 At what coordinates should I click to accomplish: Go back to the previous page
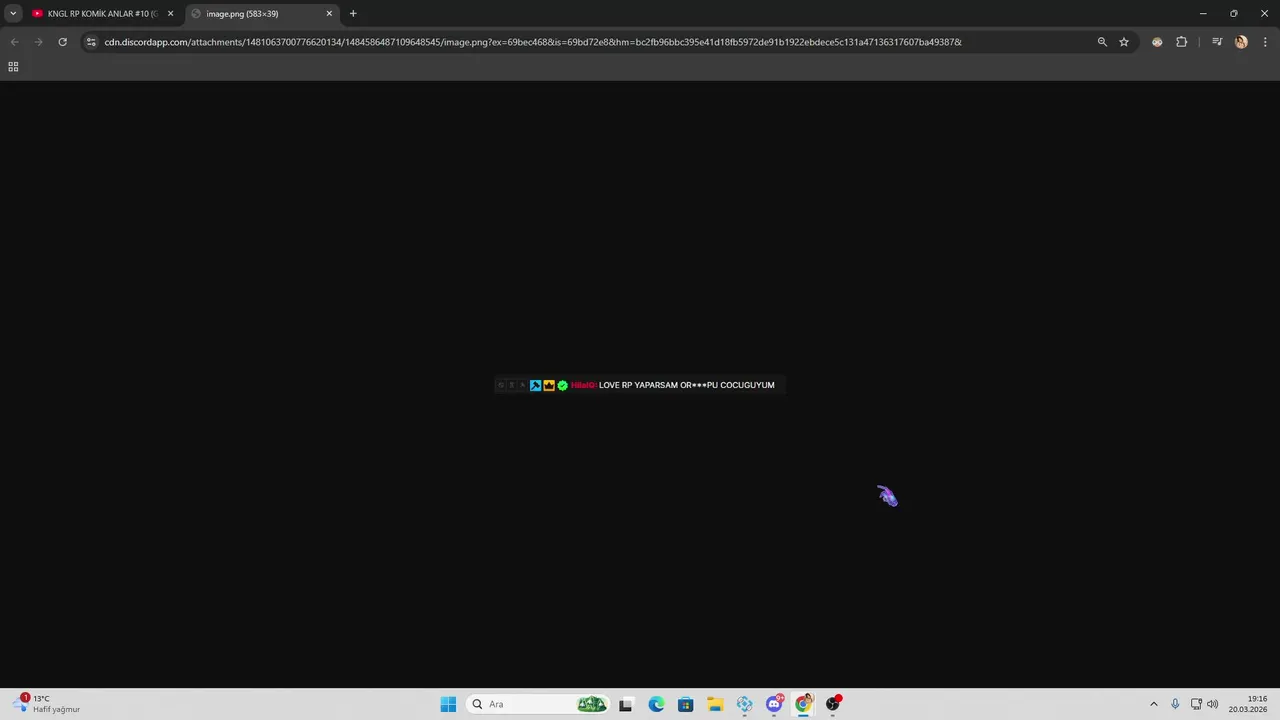click(x=14, y=42)
